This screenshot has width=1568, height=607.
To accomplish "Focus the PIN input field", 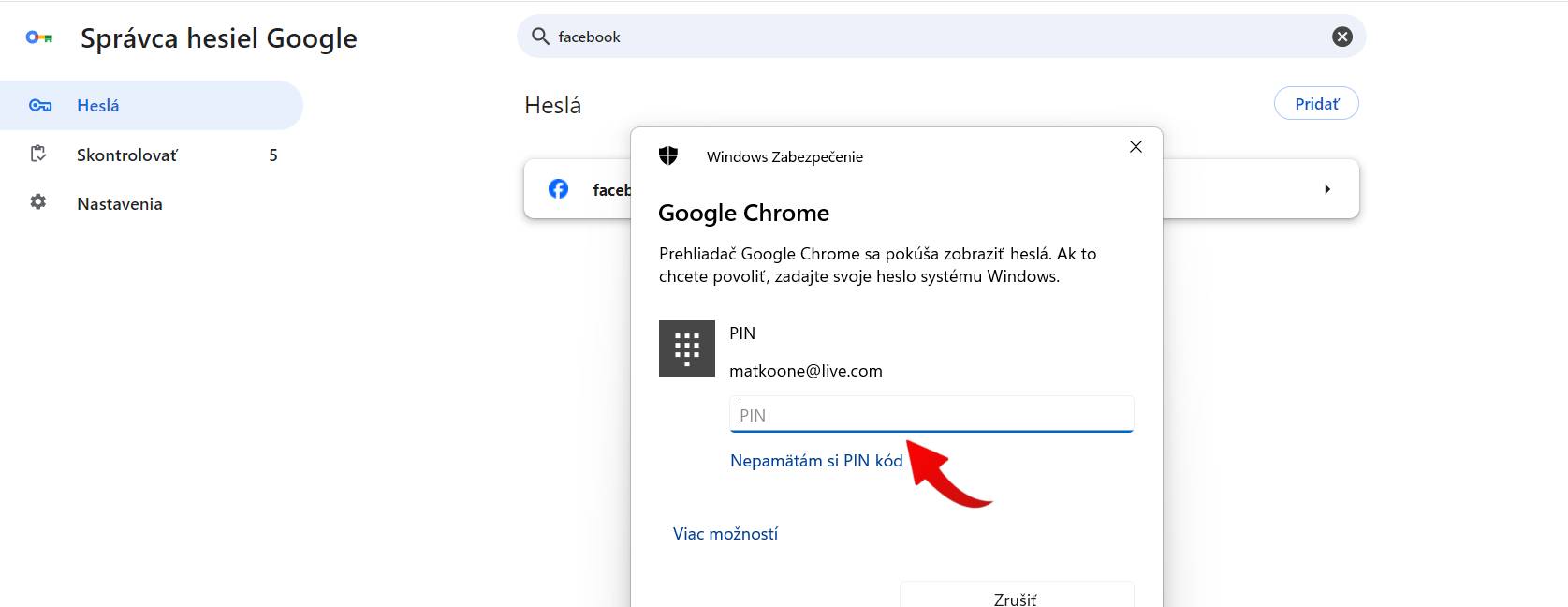I will (931, 414).
